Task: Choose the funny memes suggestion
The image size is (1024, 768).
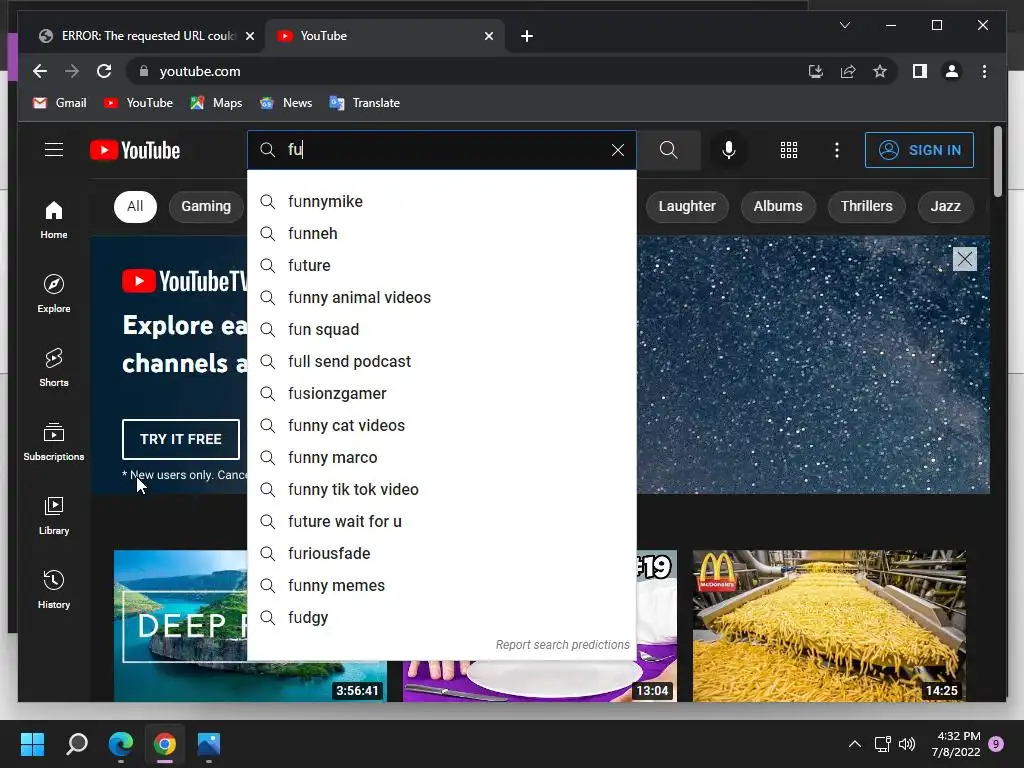Action: 442,585
